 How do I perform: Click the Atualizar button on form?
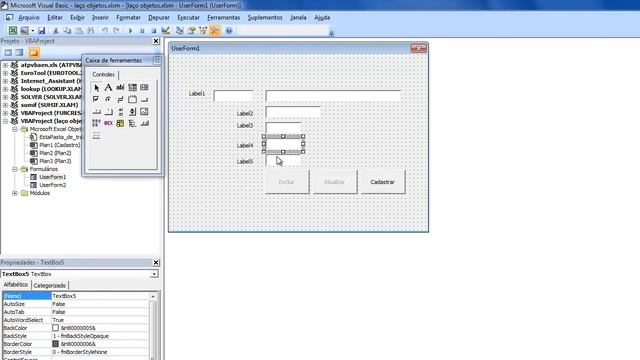(335, 182)
